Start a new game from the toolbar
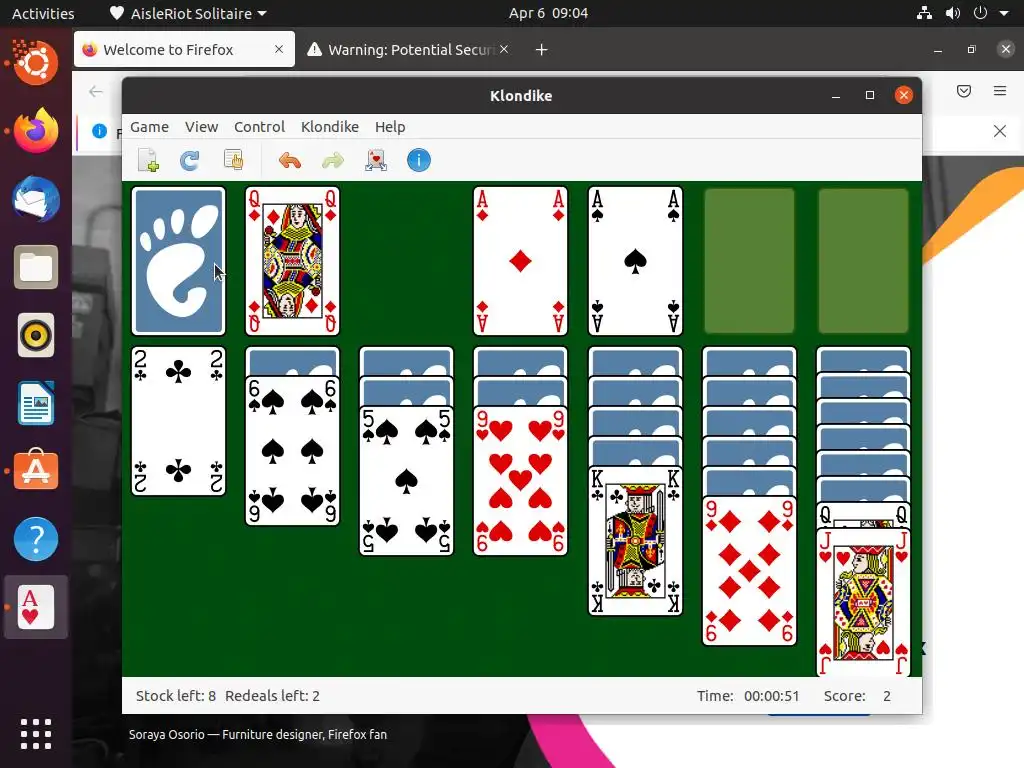Screen dimensions: 1024x768 pyautogui.click(x=148, y=160)
